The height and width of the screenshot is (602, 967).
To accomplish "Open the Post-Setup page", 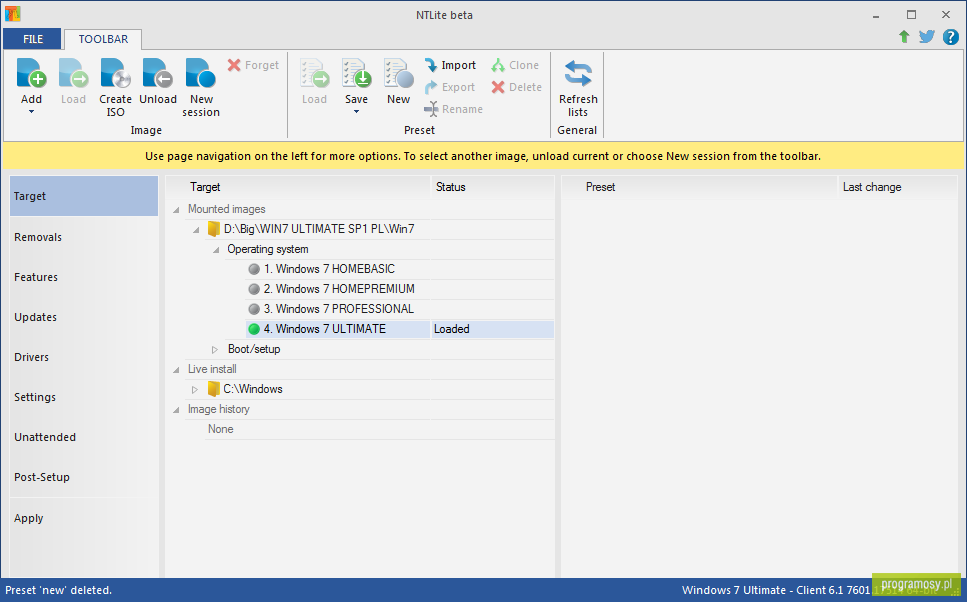I will tap(84, 477).
